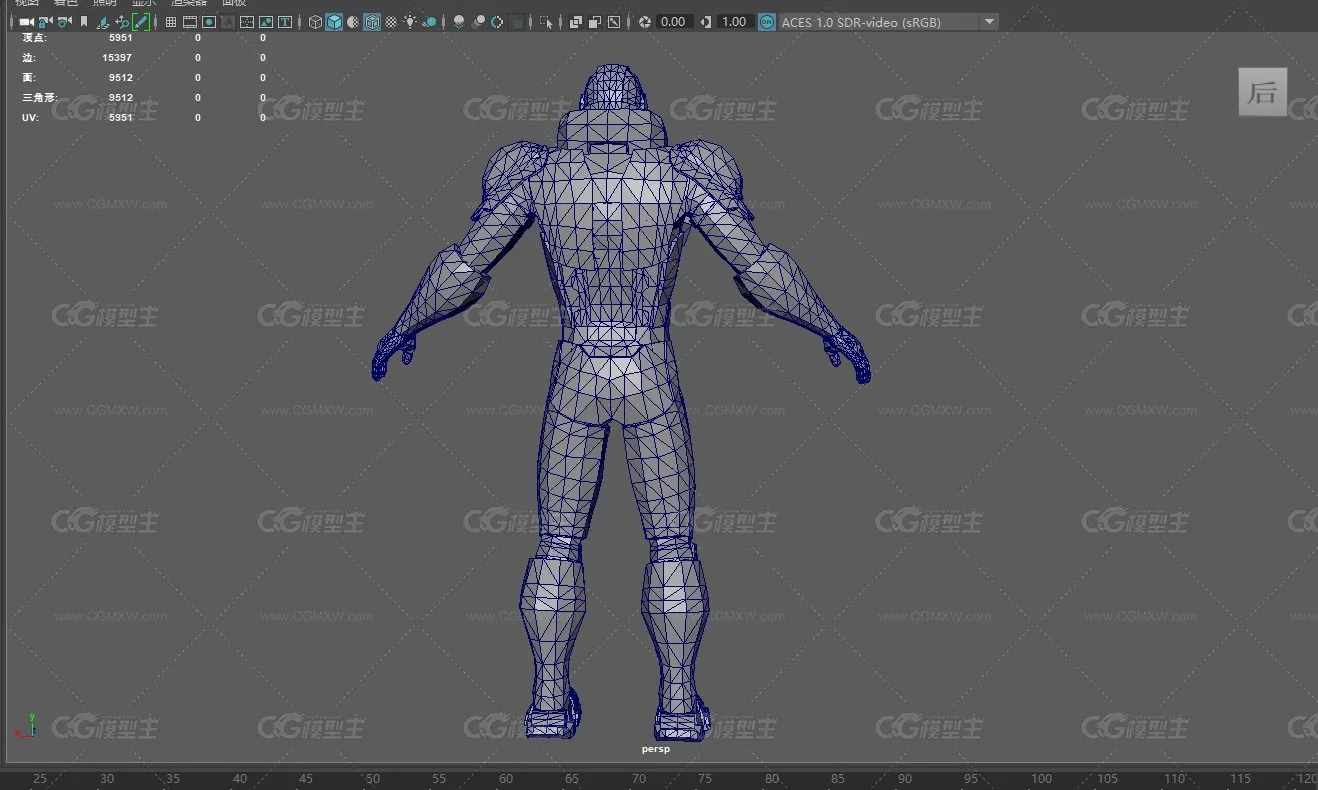Open the 照明 panel menu

tap(104, 3)
